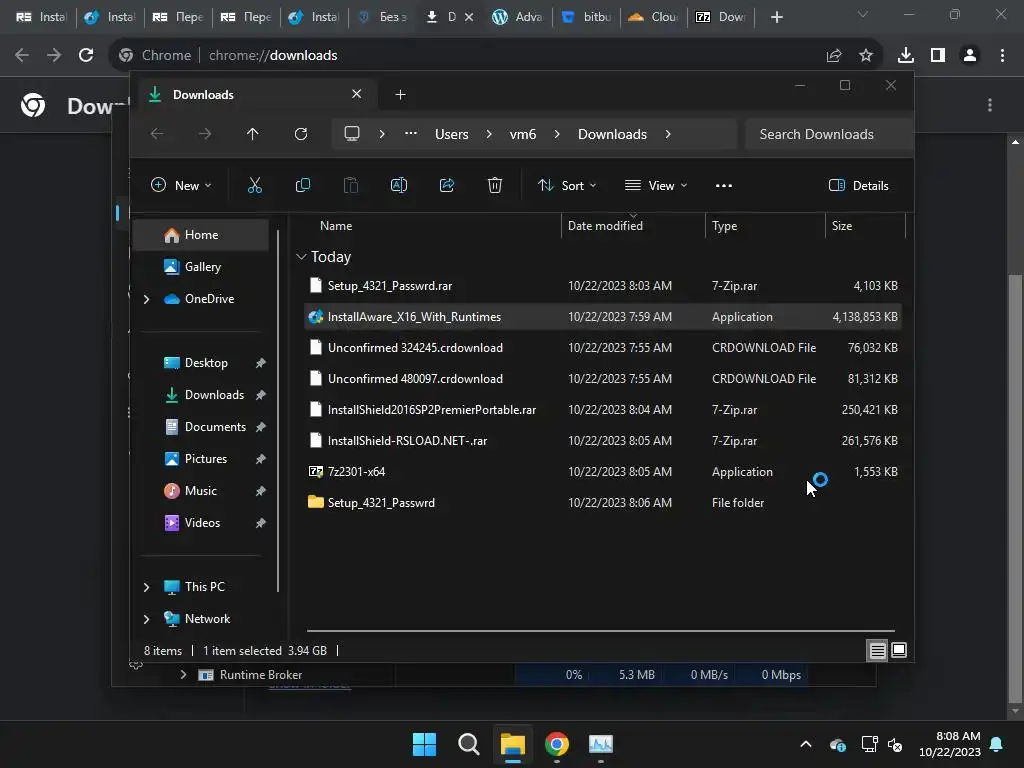The width and height of the screenshot is (1024, 768).
Task: Show hidden breadcrumb path ellipsis in address bar
Action: click(411, 134)
